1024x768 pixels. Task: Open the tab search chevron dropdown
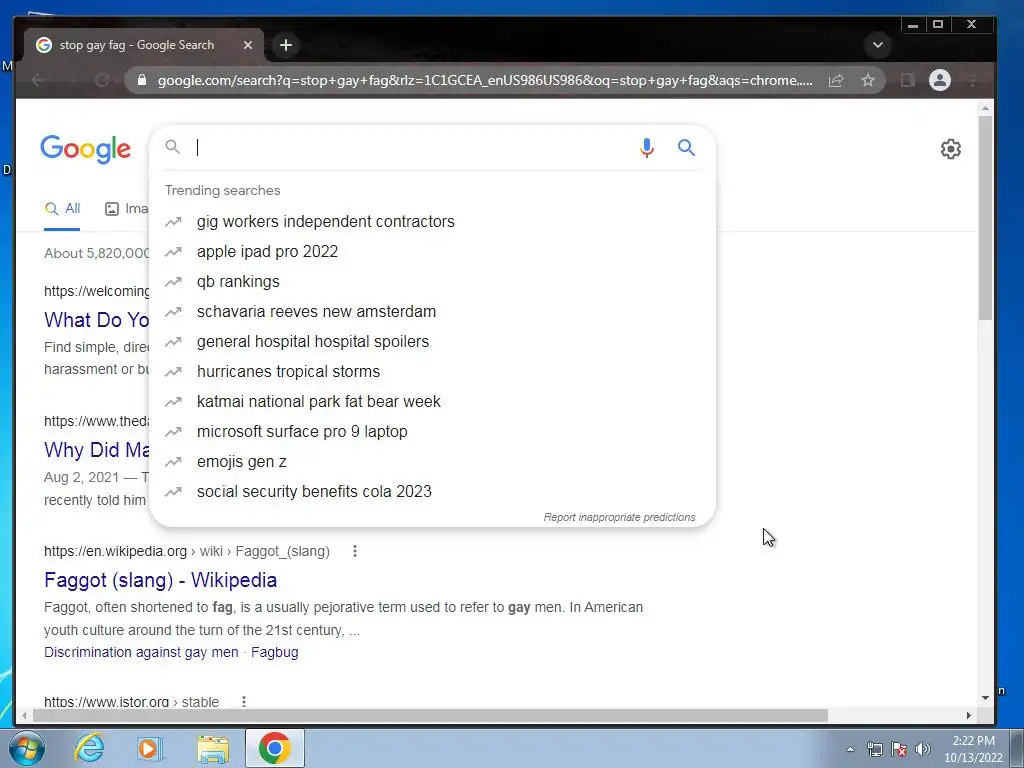coord(878,45)
